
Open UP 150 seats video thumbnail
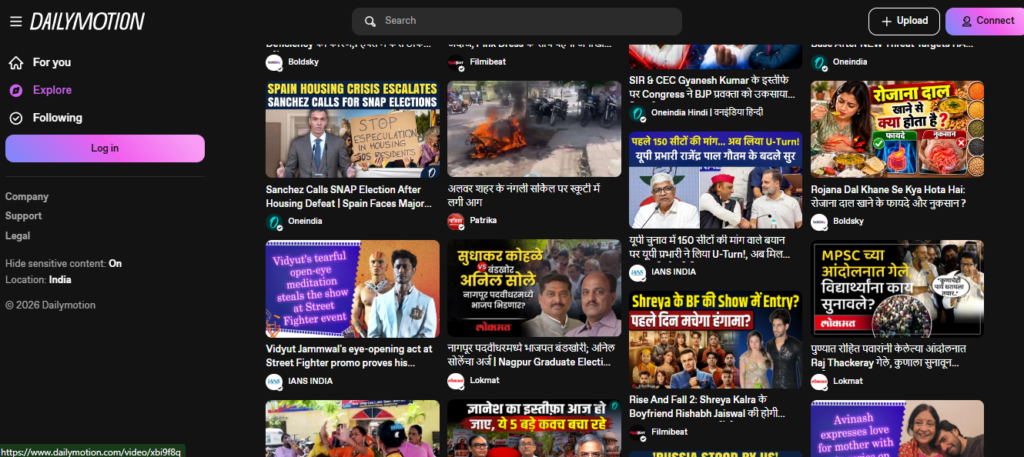click(x=716, y=180)
